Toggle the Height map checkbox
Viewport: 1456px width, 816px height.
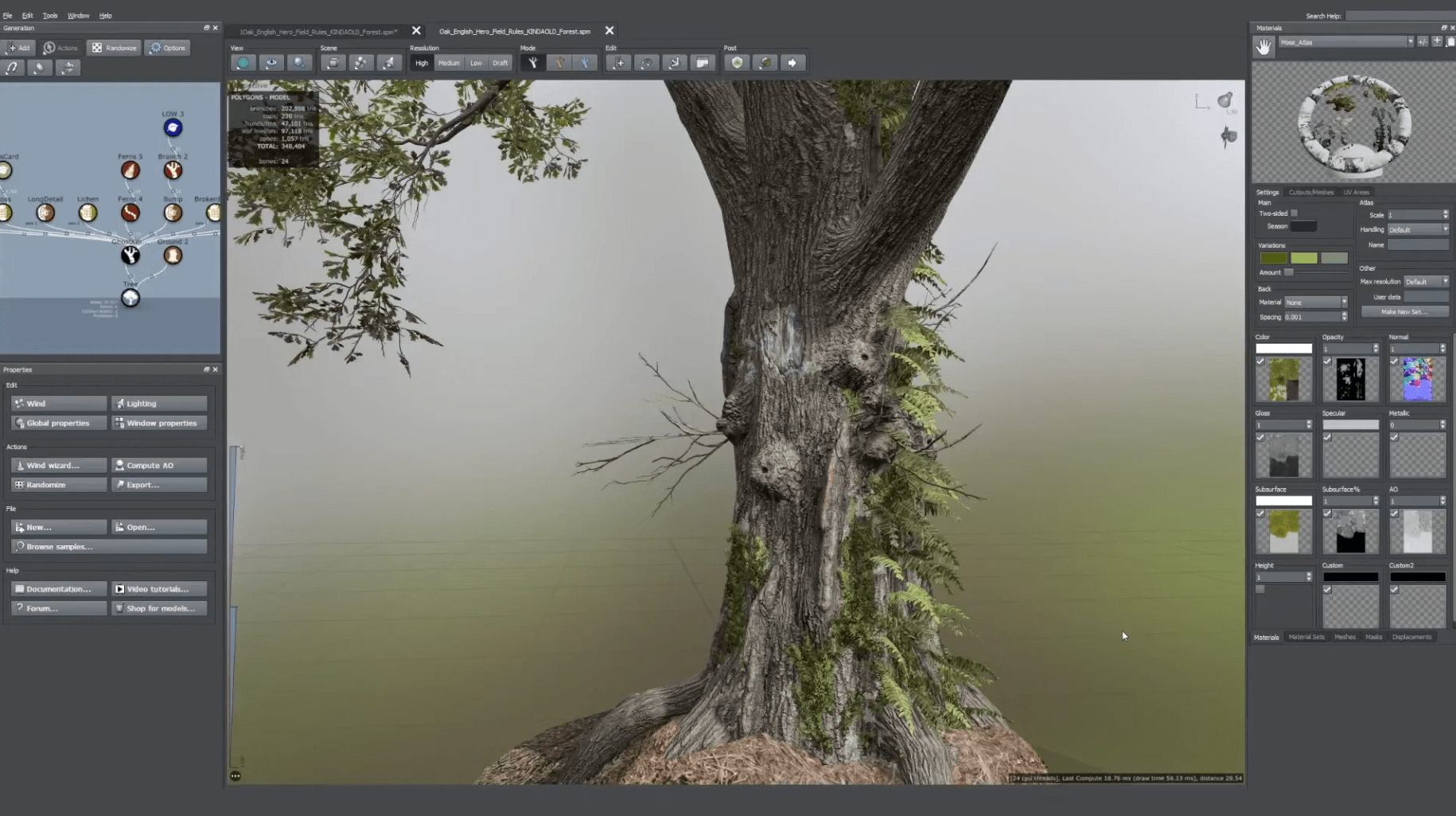click(1260, 589)
